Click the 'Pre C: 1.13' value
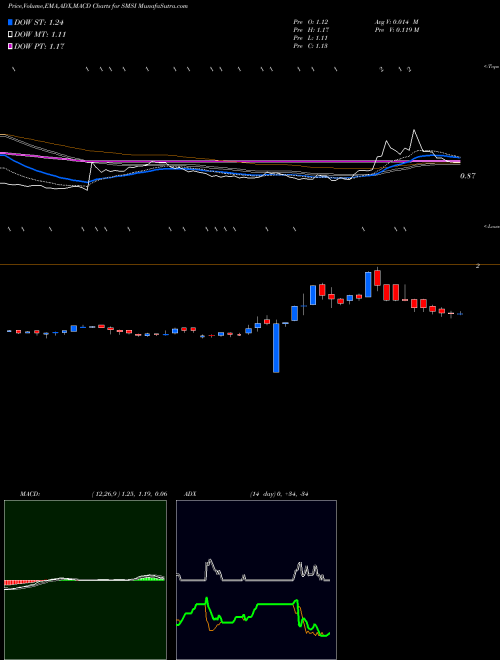 (x=311, y=46)
